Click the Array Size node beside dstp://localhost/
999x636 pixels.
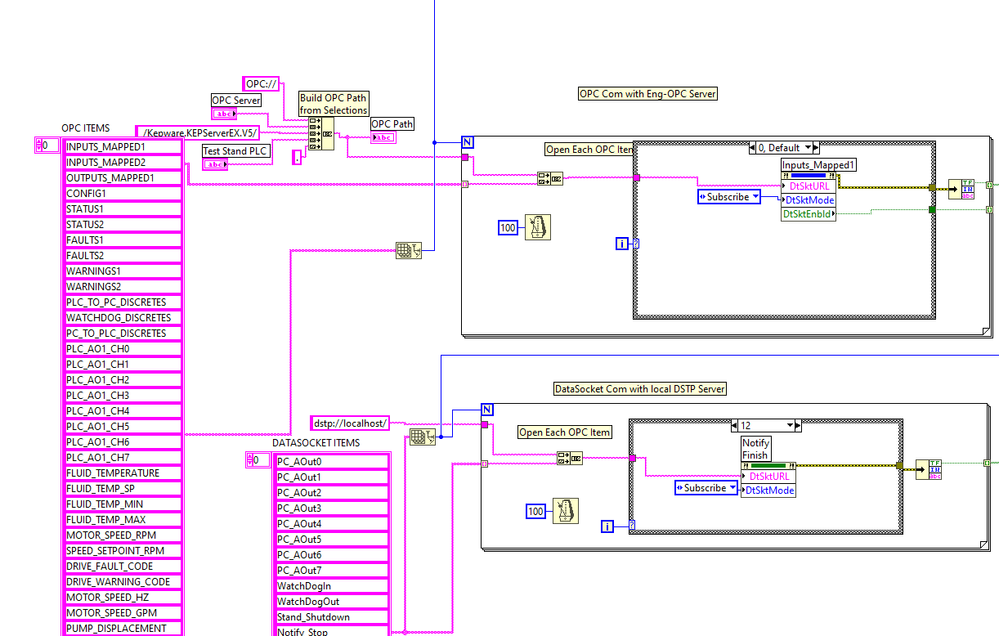(422, 437)
